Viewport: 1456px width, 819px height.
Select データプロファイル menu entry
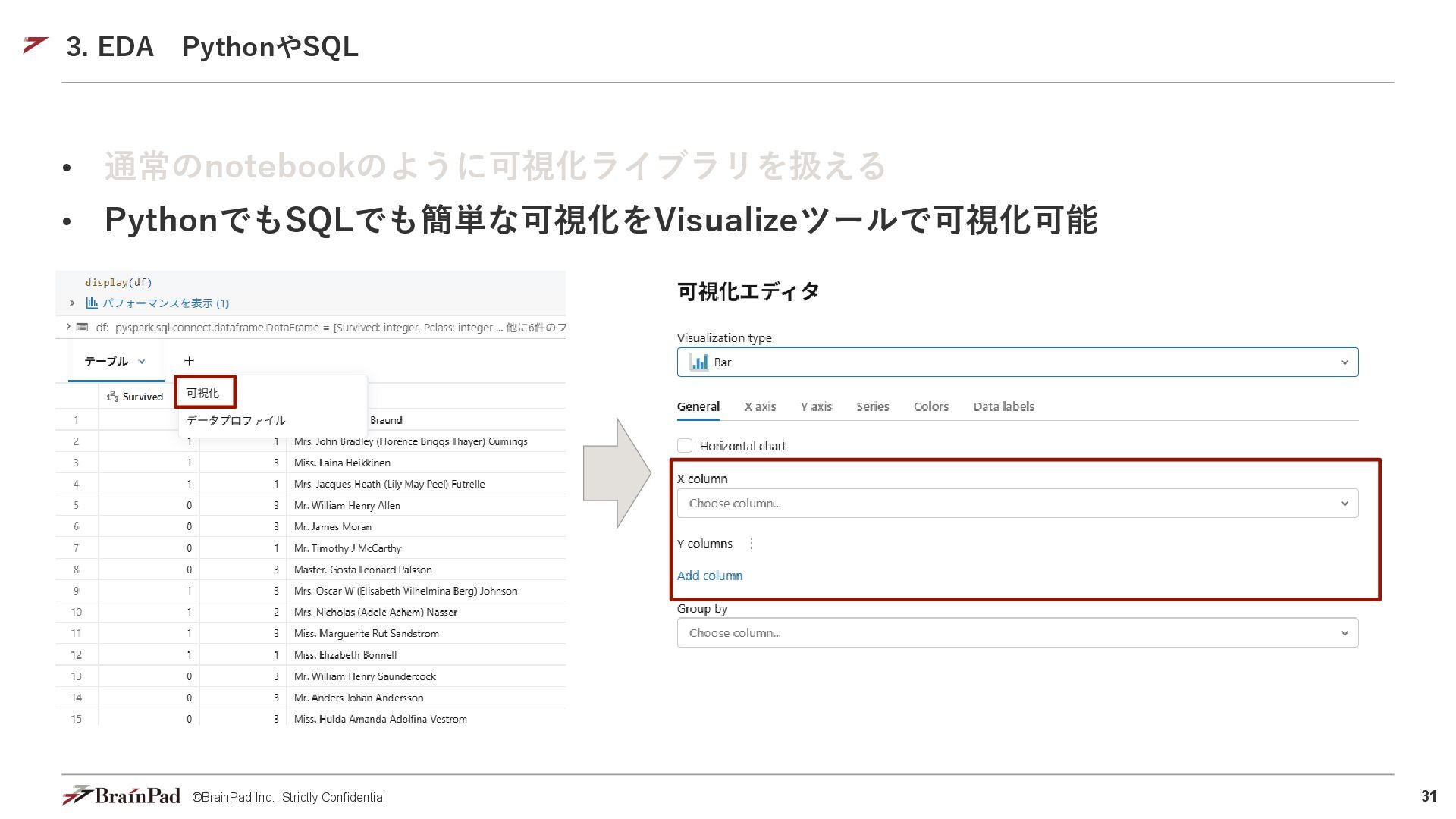(x=236, y=420)
